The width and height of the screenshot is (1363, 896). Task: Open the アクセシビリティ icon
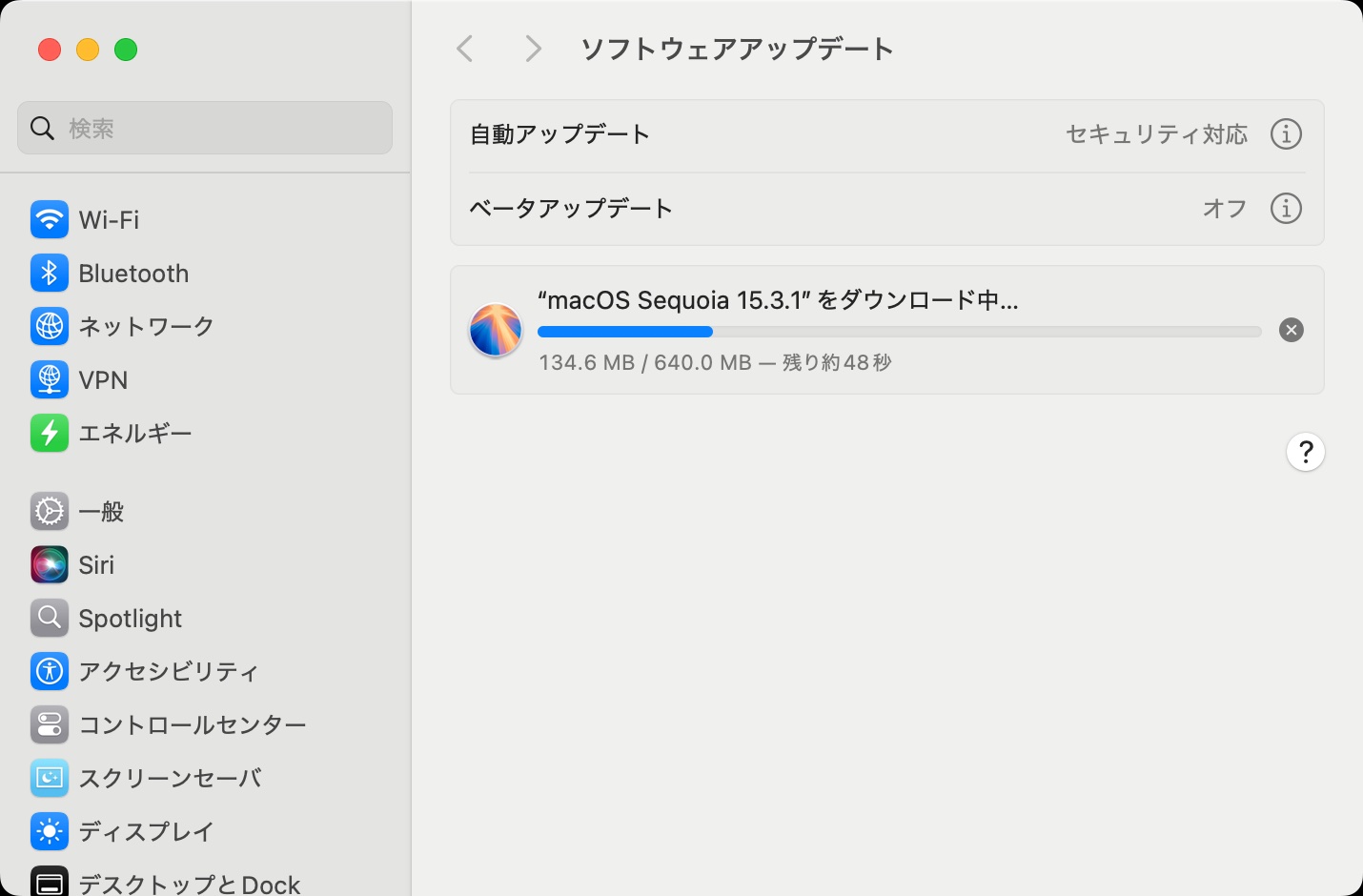pyautogui.click(x=50, y=672)
